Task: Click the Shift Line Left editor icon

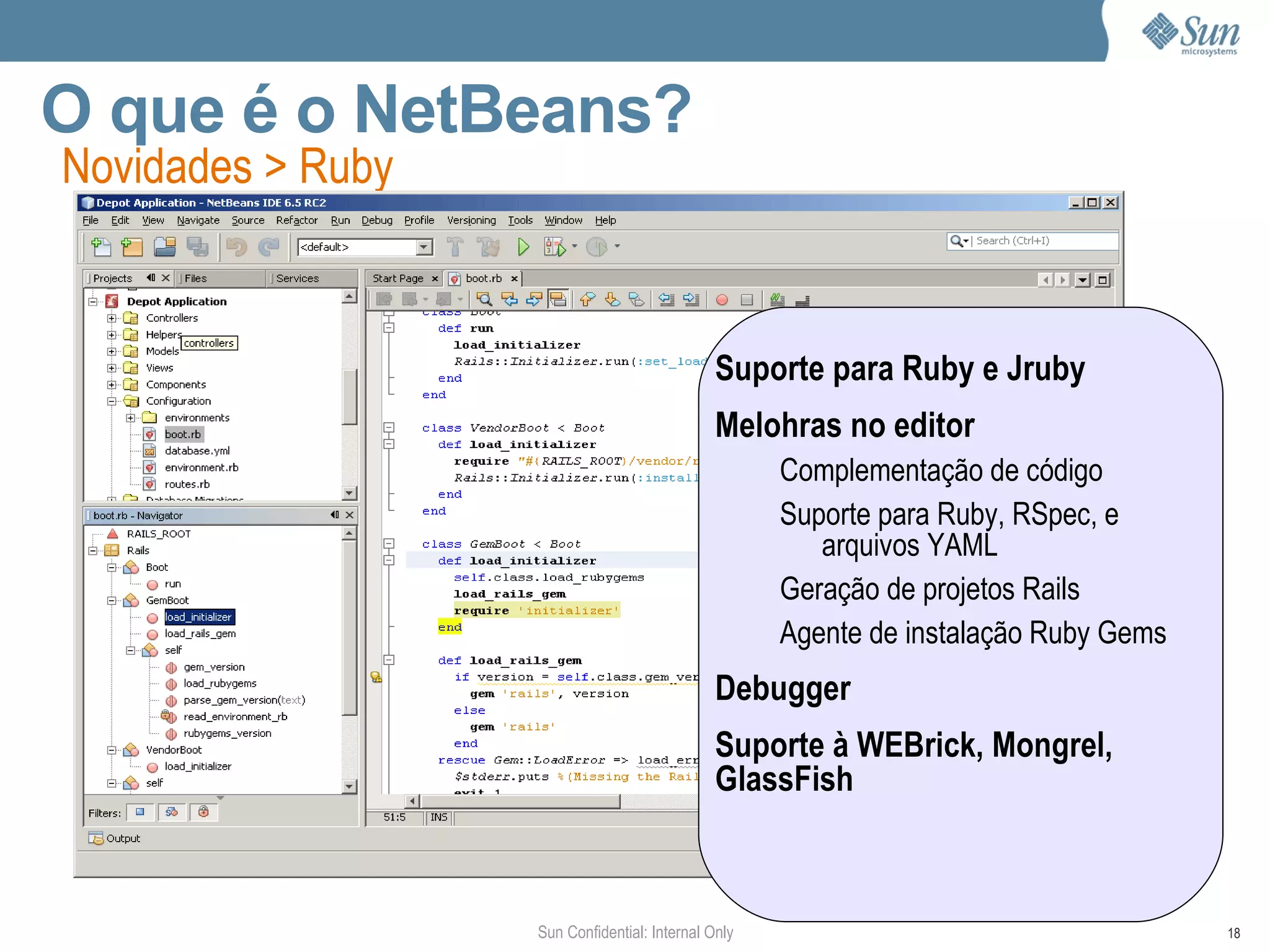Action: tap(667, 299)
